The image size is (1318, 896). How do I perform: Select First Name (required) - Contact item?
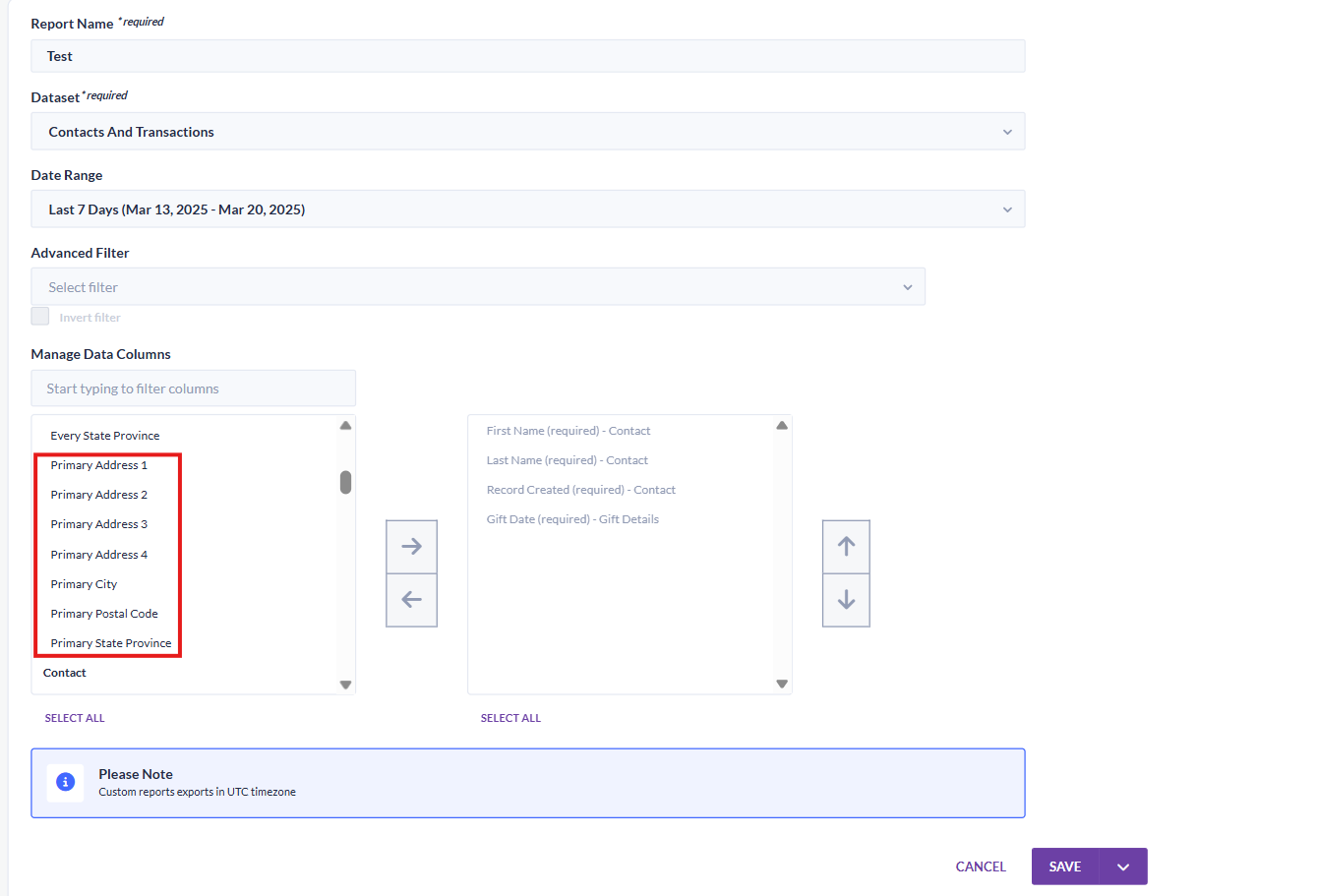click(x=569, y=431)
